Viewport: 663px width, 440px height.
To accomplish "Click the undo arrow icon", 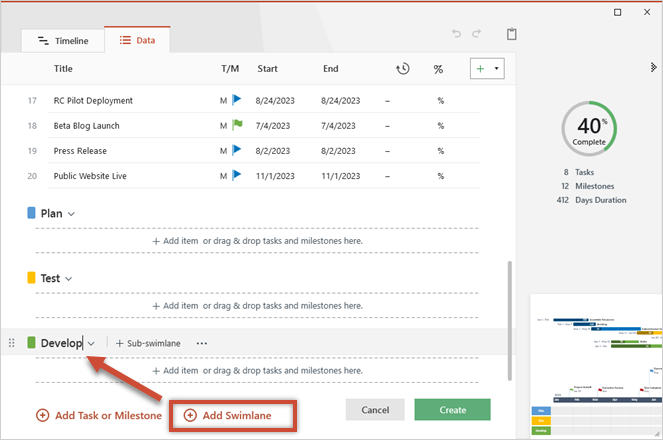I will [457, 34].
